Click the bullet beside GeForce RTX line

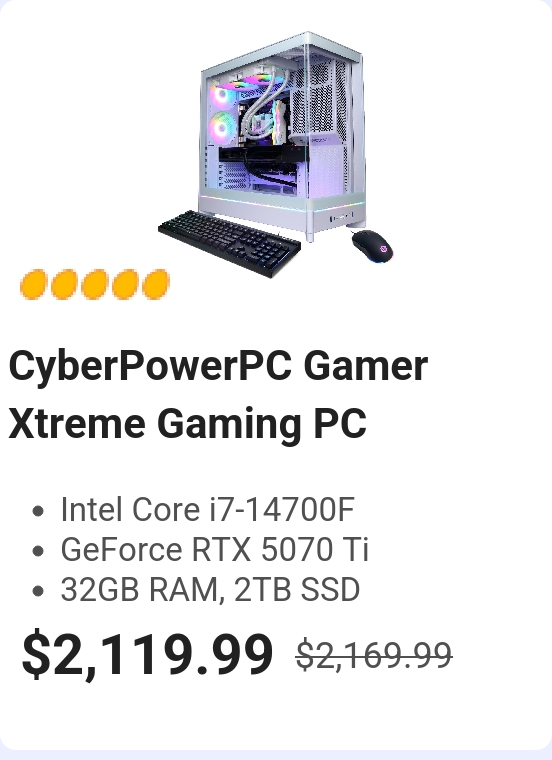pos(38,551)
